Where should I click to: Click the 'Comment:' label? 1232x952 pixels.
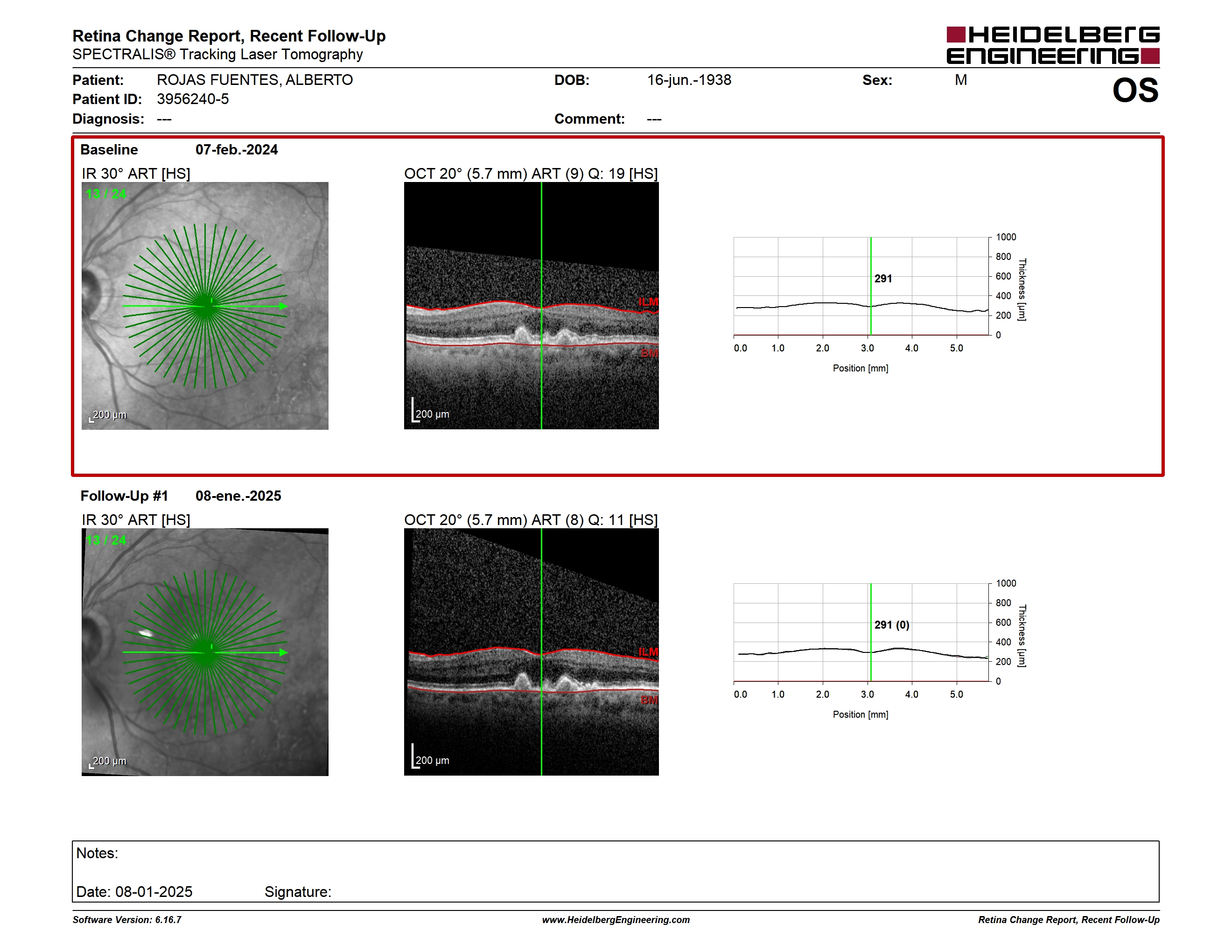tap(589, 119)
